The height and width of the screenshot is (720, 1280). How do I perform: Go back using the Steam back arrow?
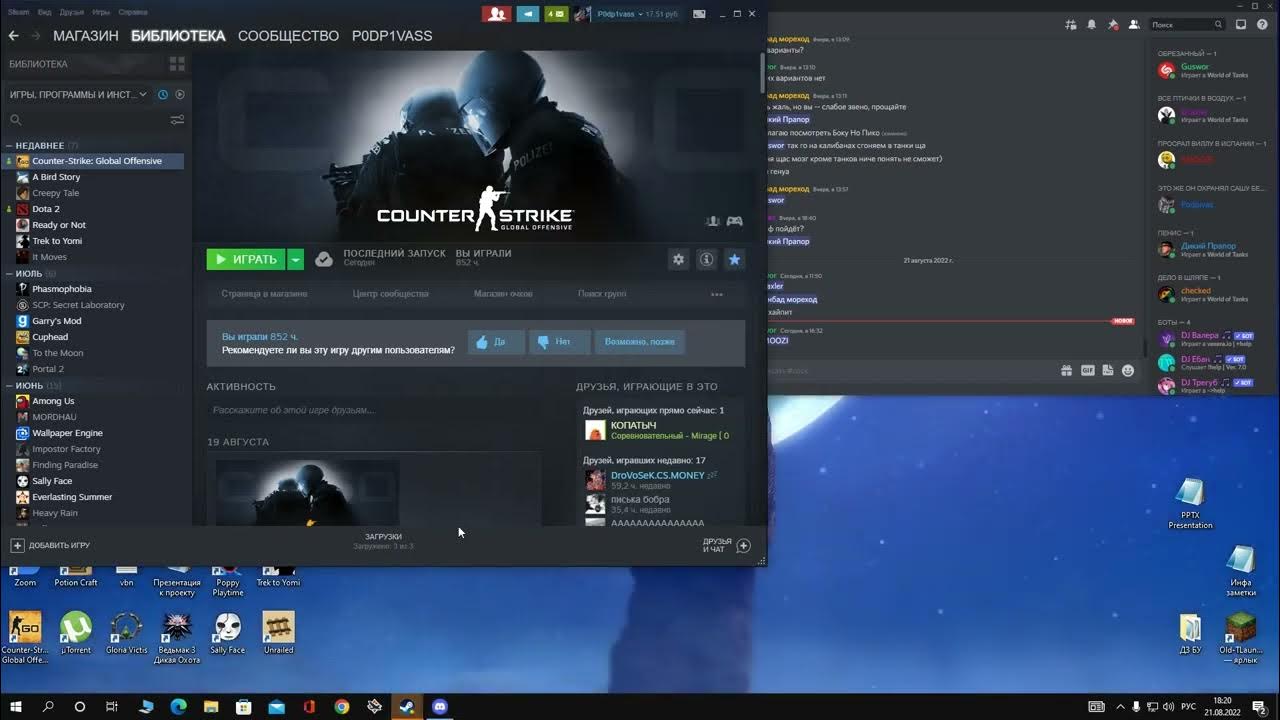point(14,36)
